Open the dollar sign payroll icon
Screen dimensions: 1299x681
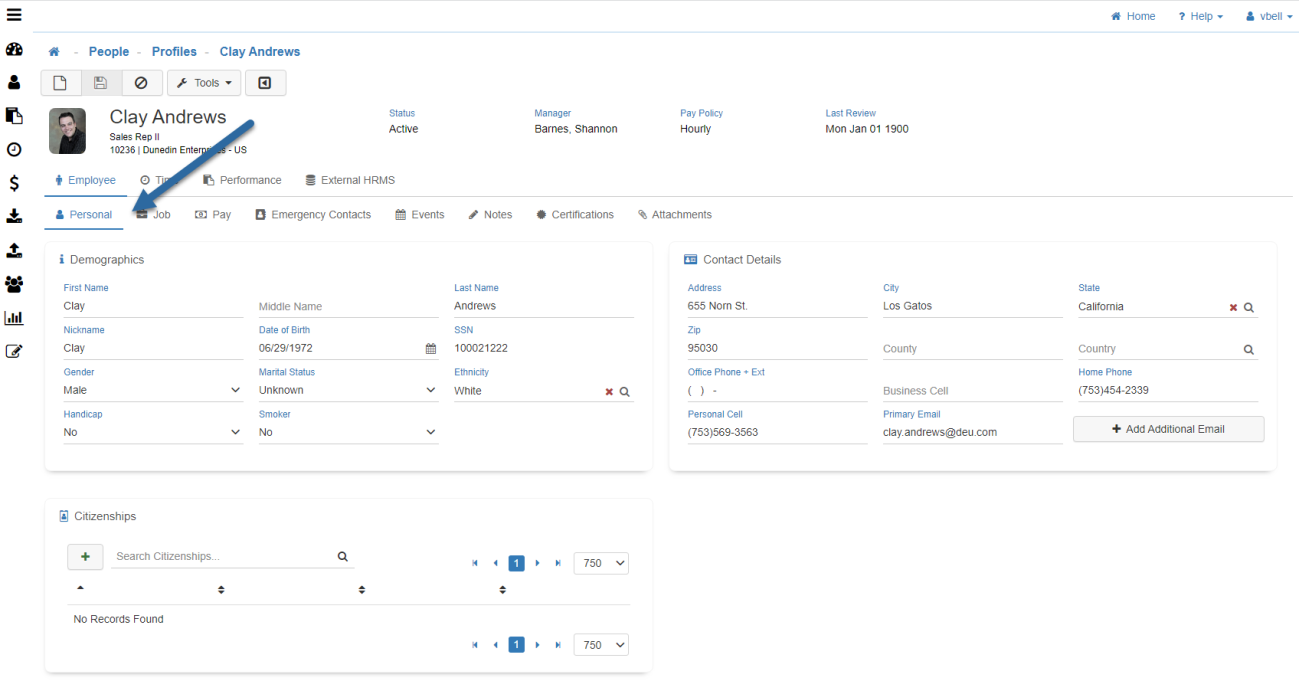[14, 183]
